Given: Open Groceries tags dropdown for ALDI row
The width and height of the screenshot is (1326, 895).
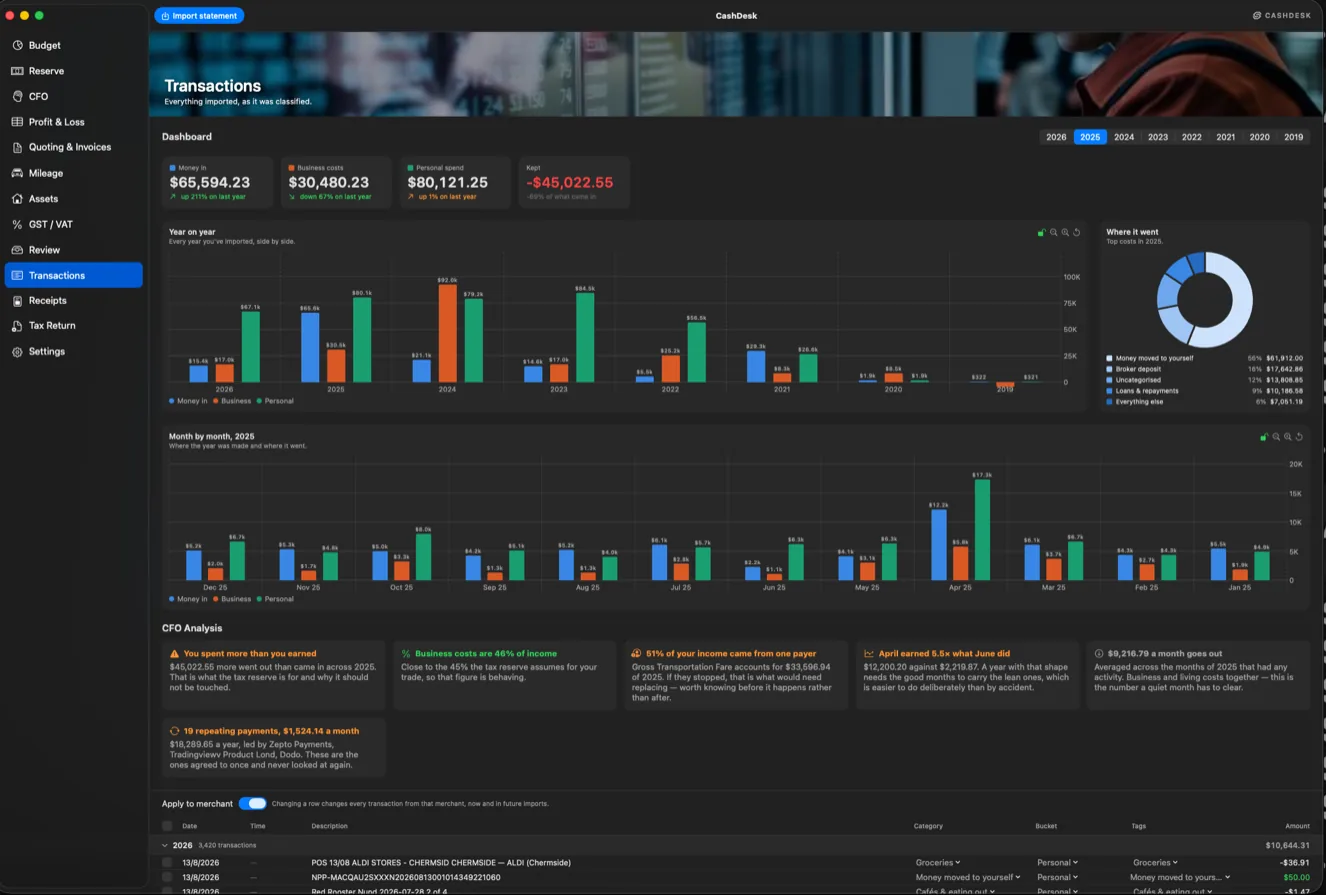Looking at the screenshot, I should coord(1155,862).
